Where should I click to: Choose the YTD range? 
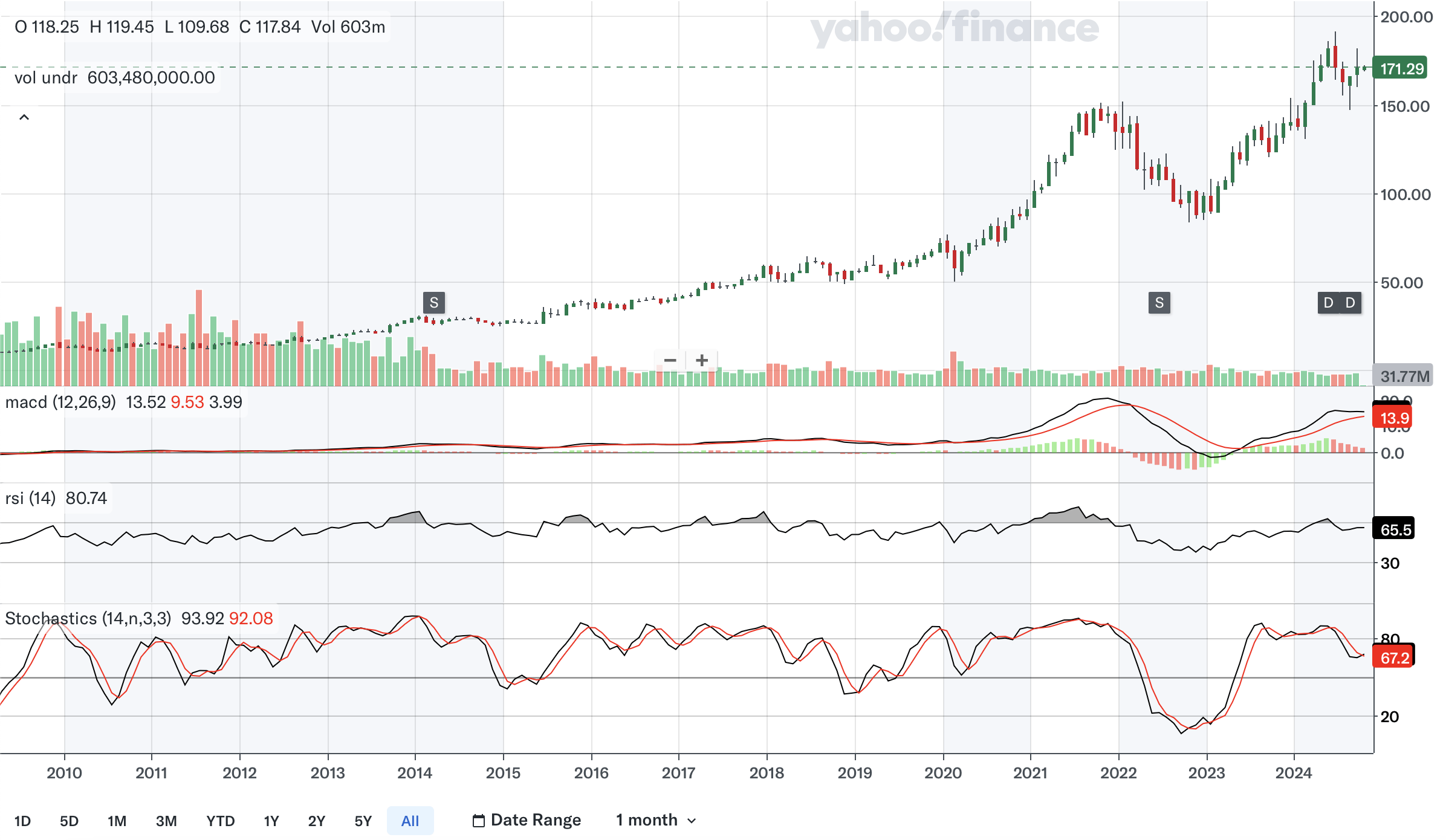[x=220, y=821]
